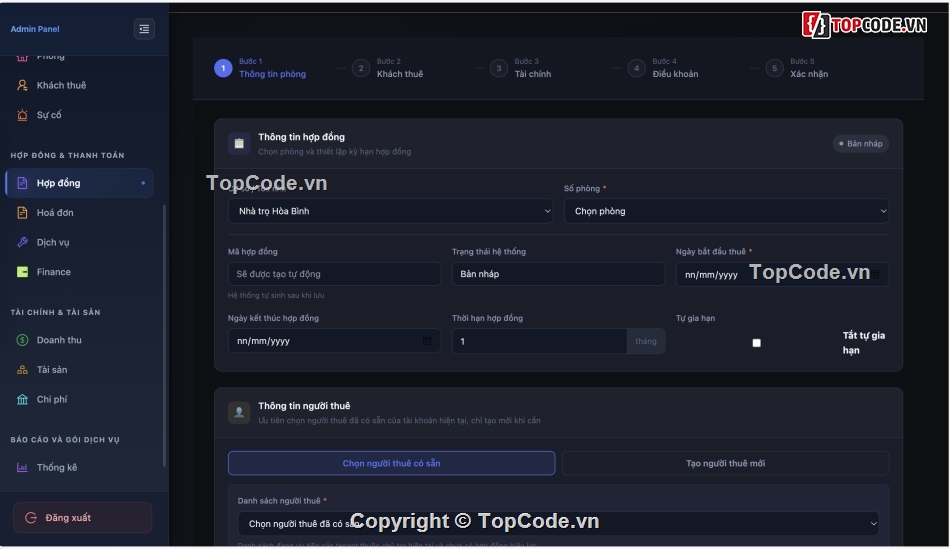Click the Finance label in sidebar

[x=54, y=272]
